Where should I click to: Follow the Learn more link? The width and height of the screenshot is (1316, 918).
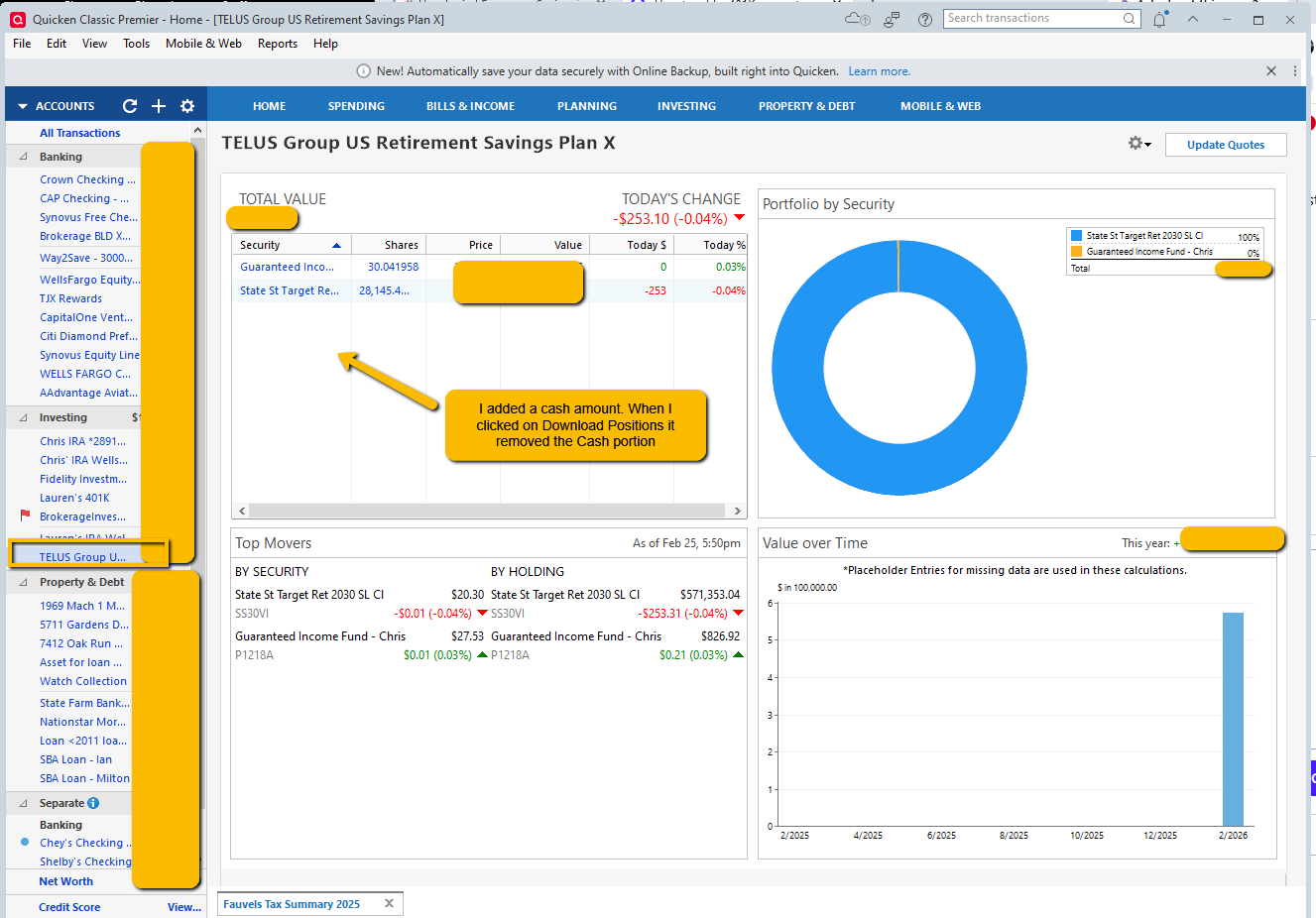pos(879,71)
